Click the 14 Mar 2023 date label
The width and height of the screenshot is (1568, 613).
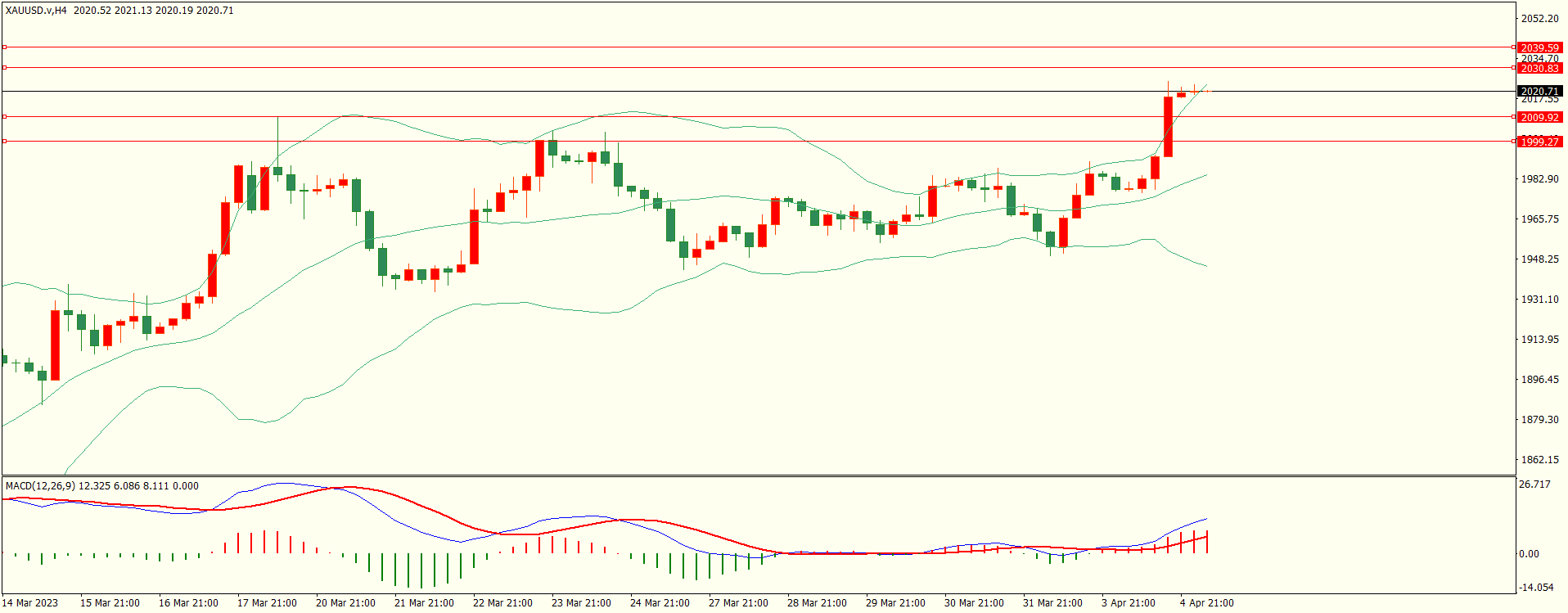point(30,603)
